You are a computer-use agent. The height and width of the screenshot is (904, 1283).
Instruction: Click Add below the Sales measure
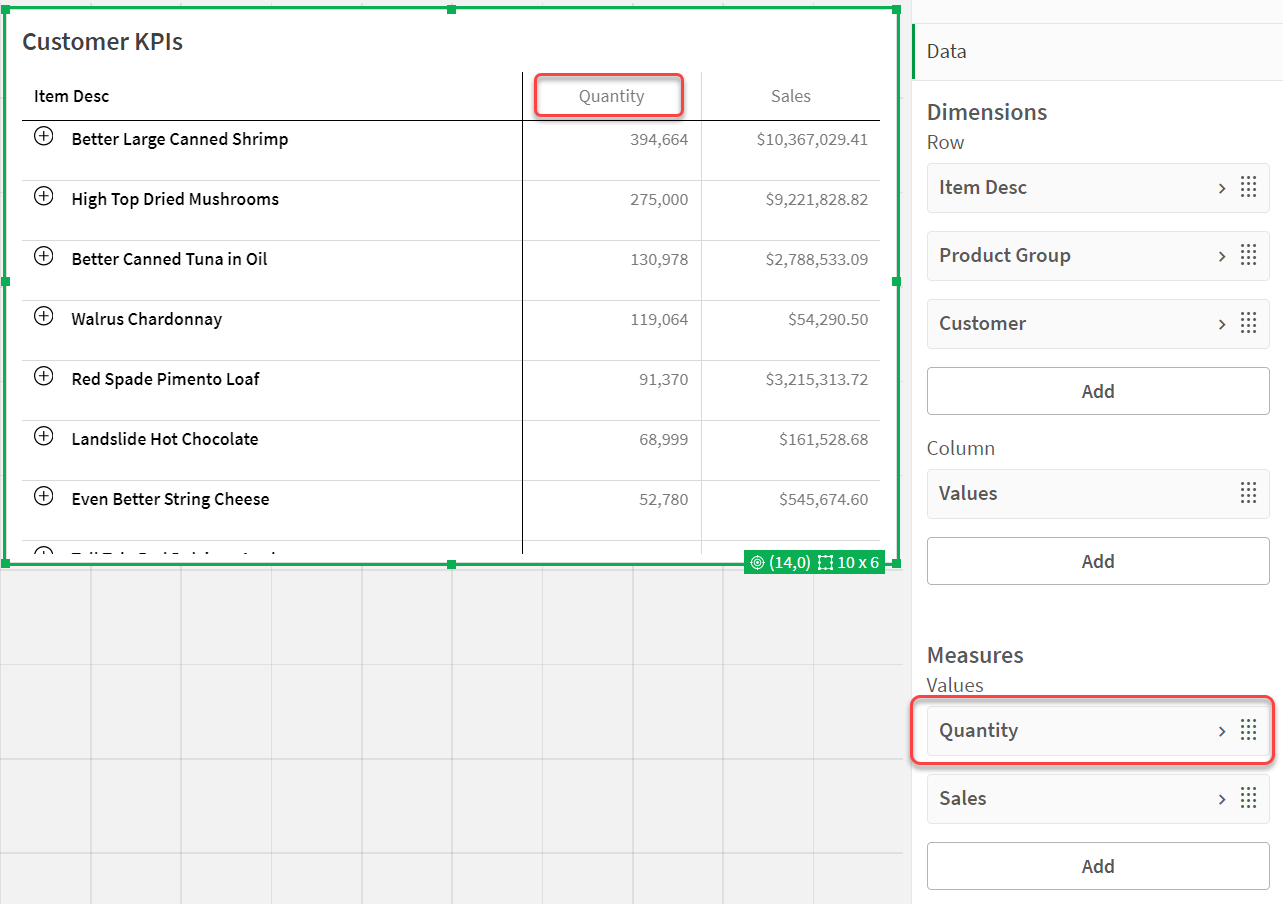point(1097,866)
